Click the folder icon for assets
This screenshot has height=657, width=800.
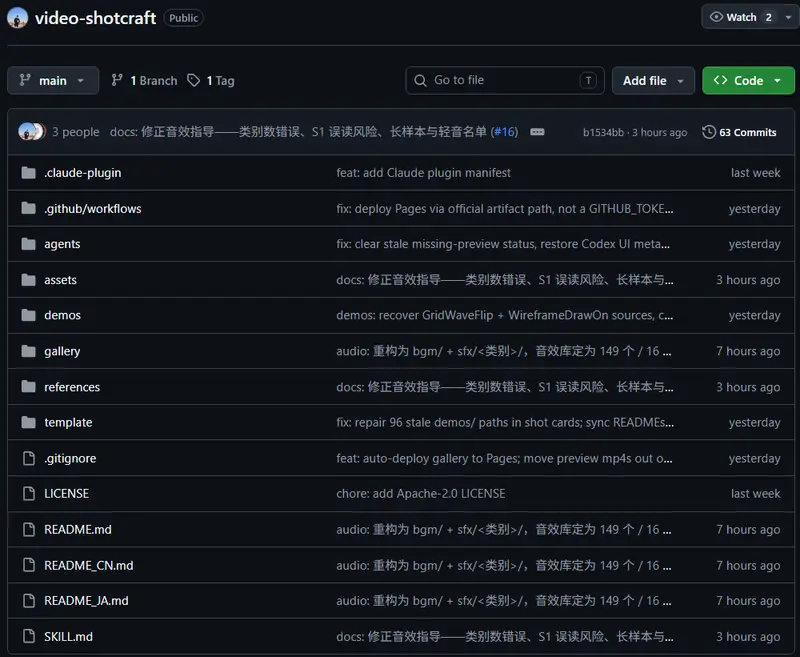(x=29, y=280)
